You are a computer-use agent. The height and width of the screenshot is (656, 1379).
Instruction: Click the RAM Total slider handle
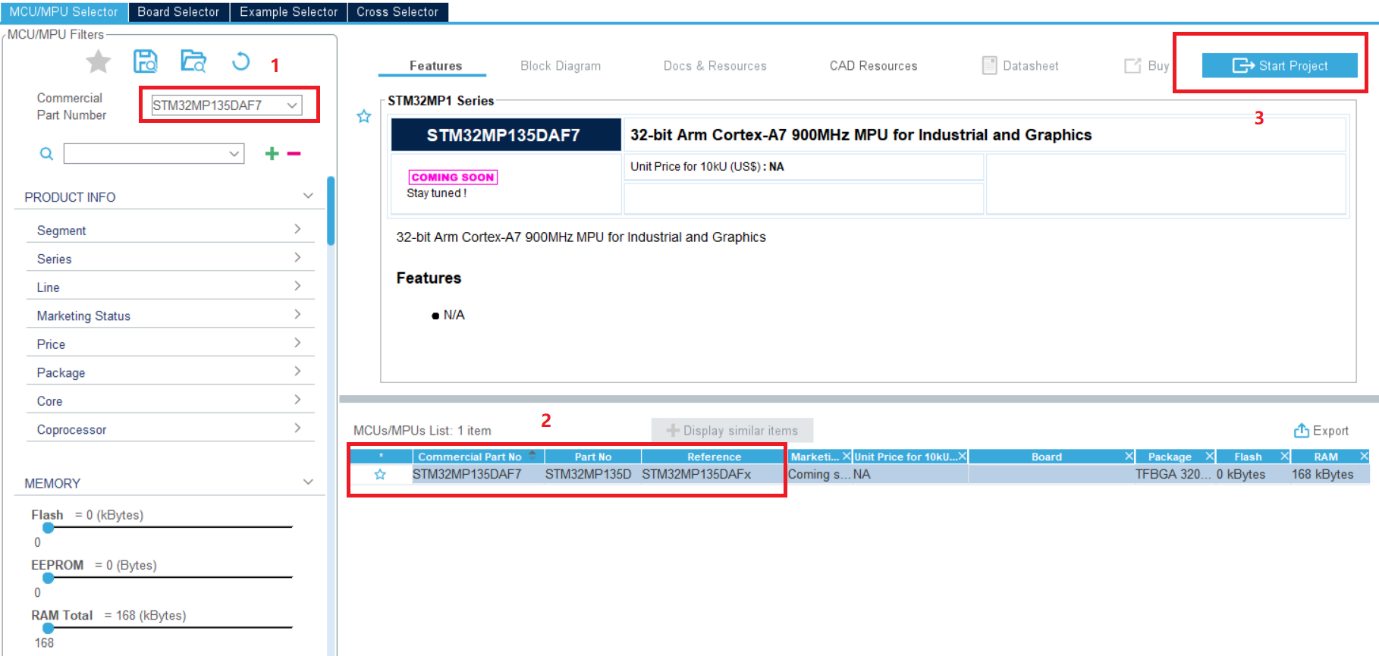[46, 628]
